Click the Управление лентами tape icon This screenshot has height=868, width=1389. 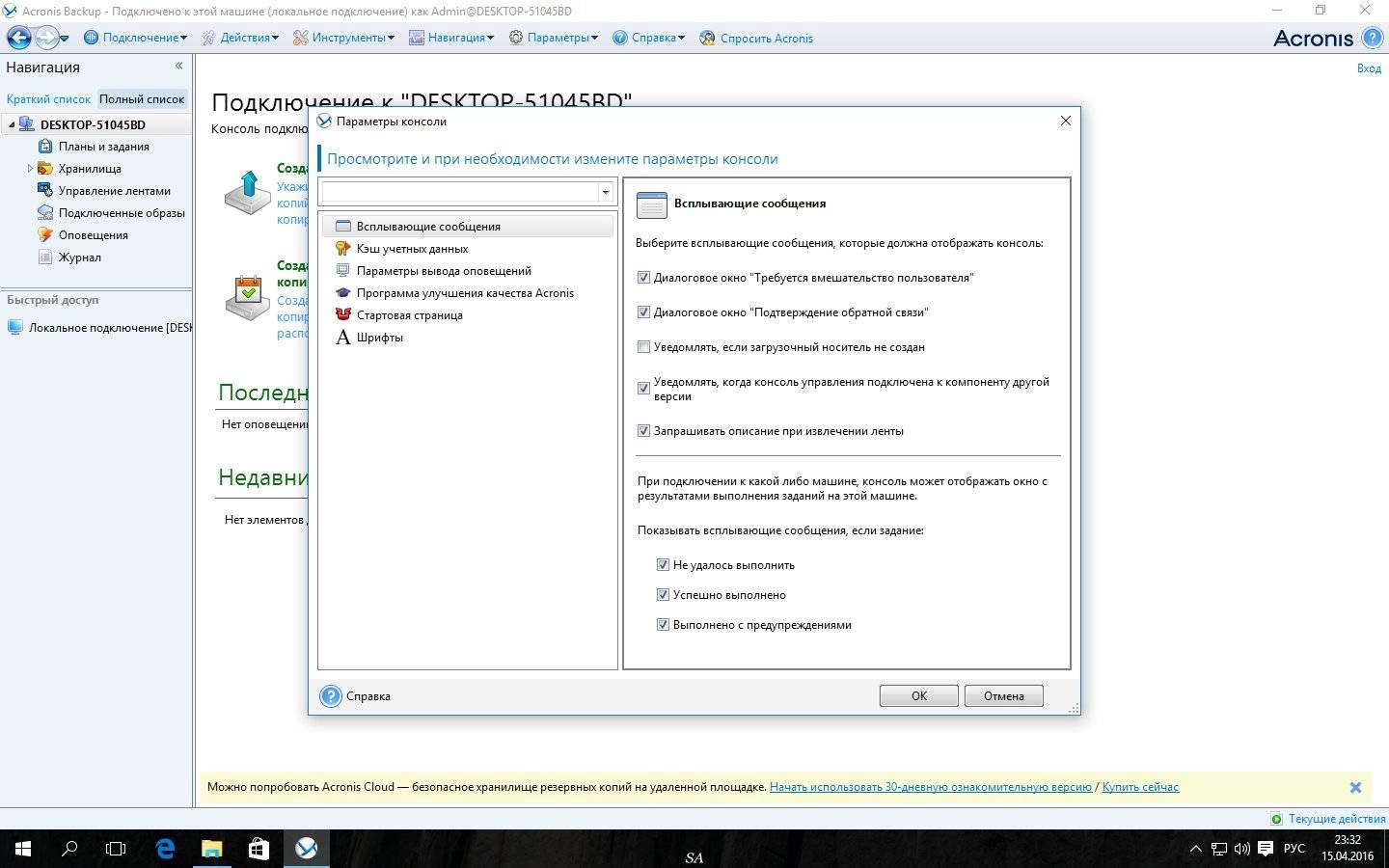(x=44, y=191)
